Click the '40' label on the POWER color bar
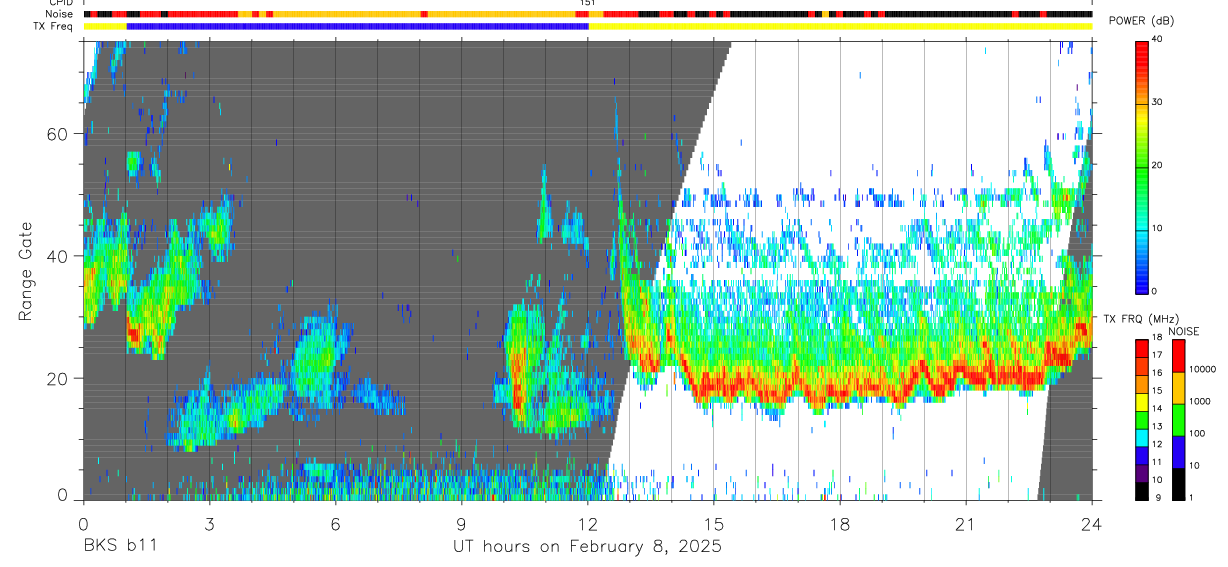The height and width of the screenshot is (567, 1228). coord(1157,40)
